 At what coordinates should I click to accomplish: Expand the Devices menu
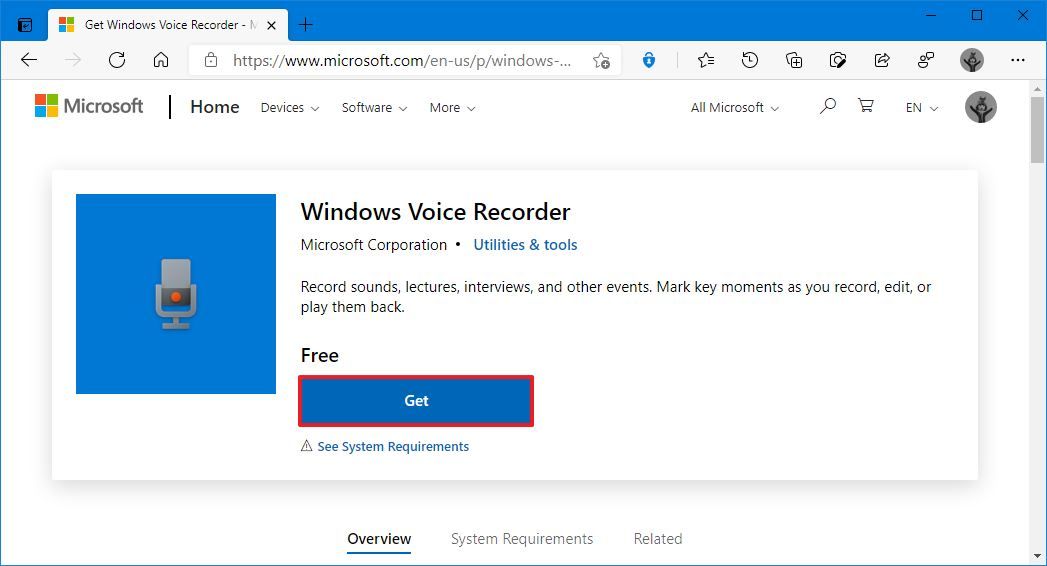tap(290, 107)
